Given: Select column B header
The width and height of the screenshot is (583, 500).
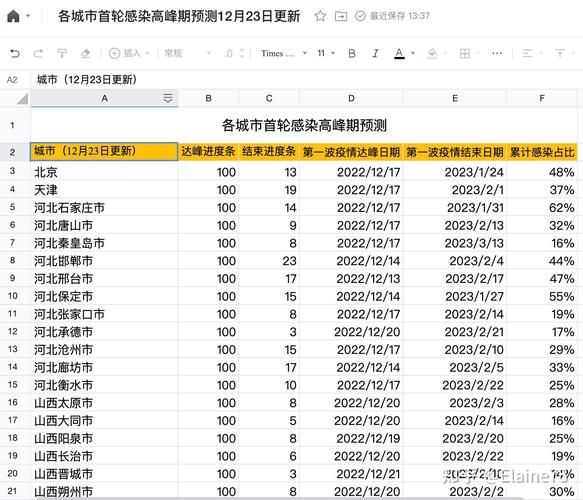Looking at the screenshot, I should (208, 98).
